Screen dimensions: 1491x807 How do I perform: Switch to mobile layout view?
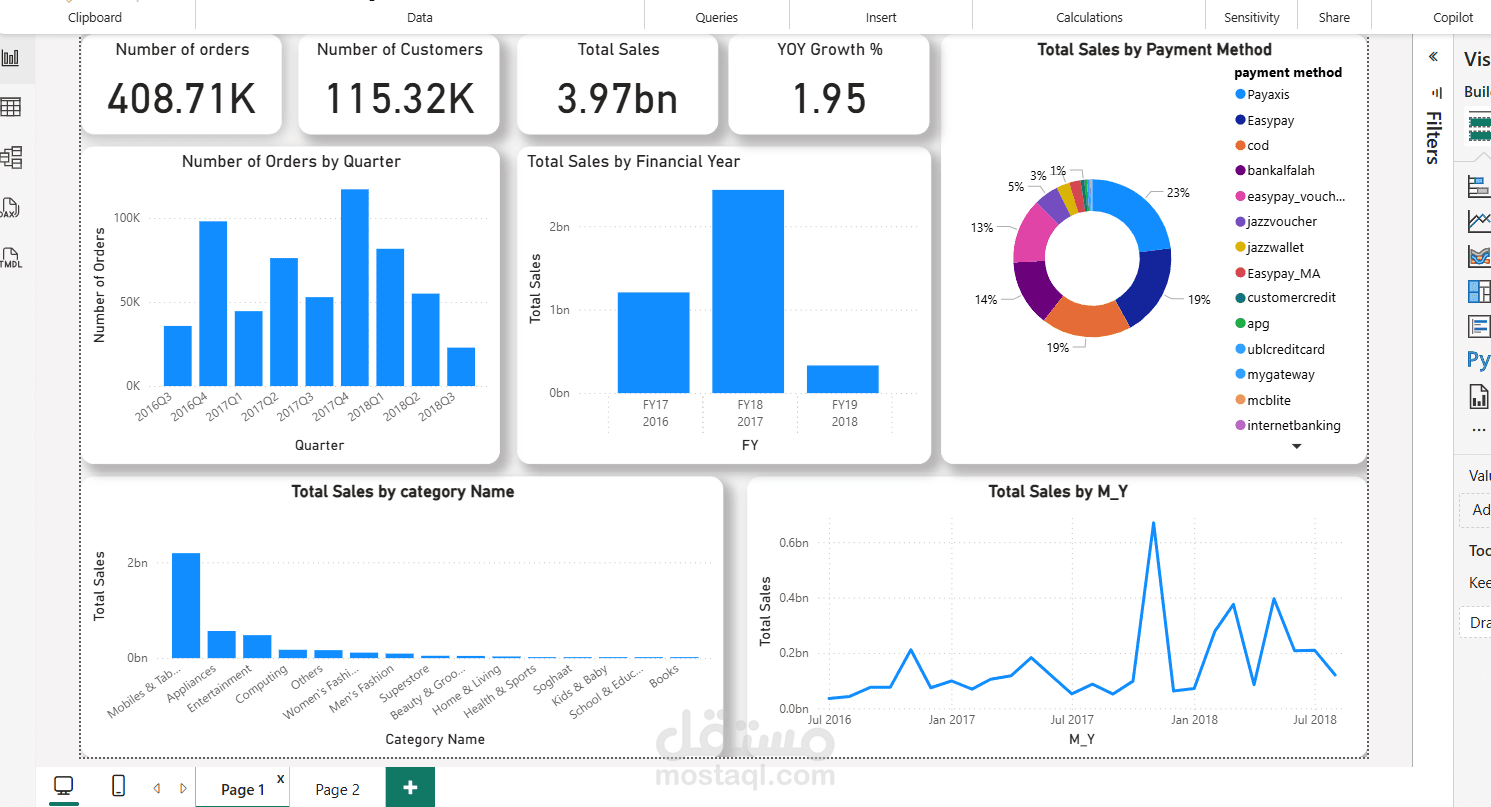(x=117, y=786)
